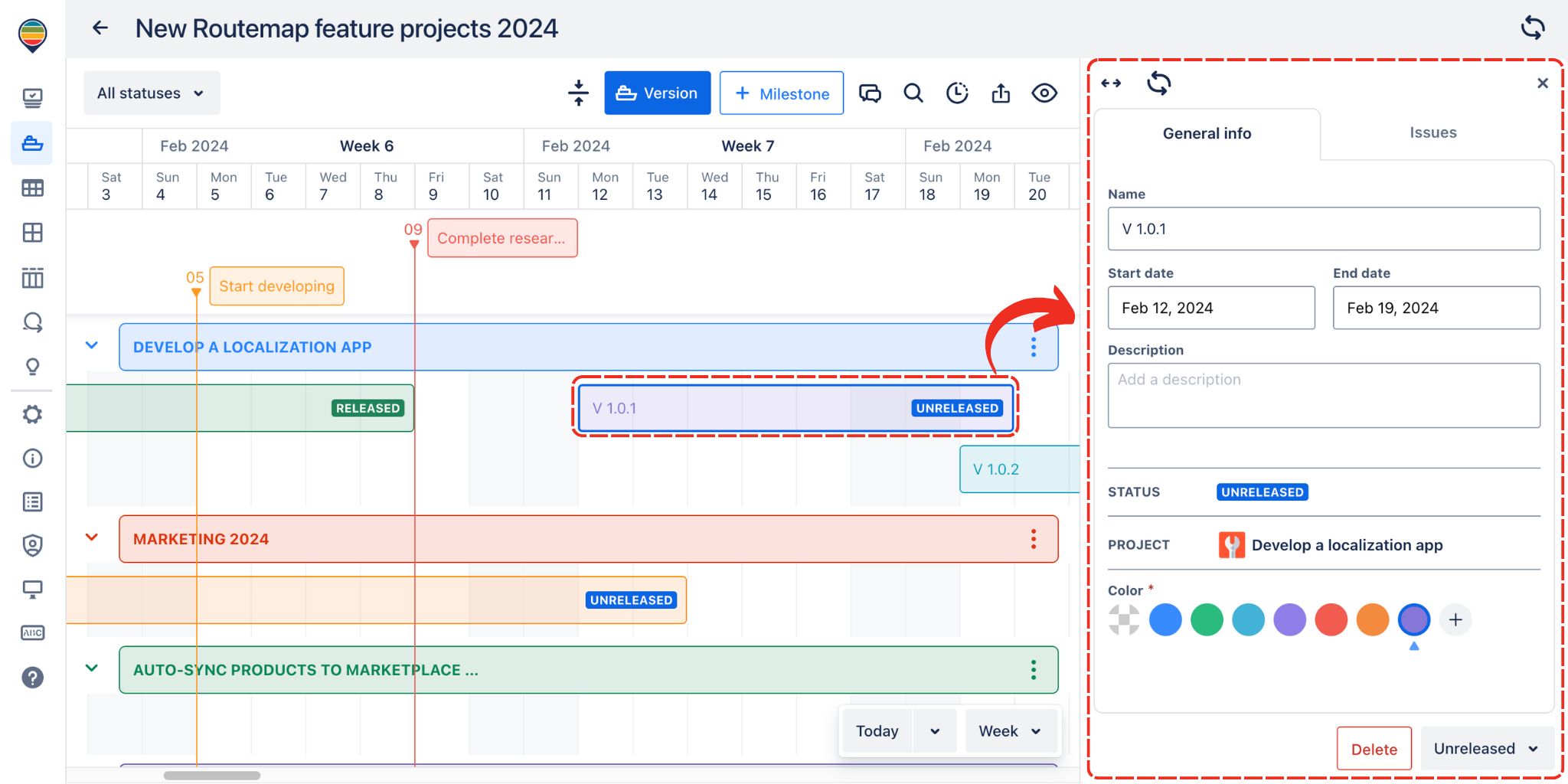The height and width of the screenshot is (784, 1568).
Task: Collapse the DEVELOP A LOCALIZATION APP group
Action: (x=92, y=346)
